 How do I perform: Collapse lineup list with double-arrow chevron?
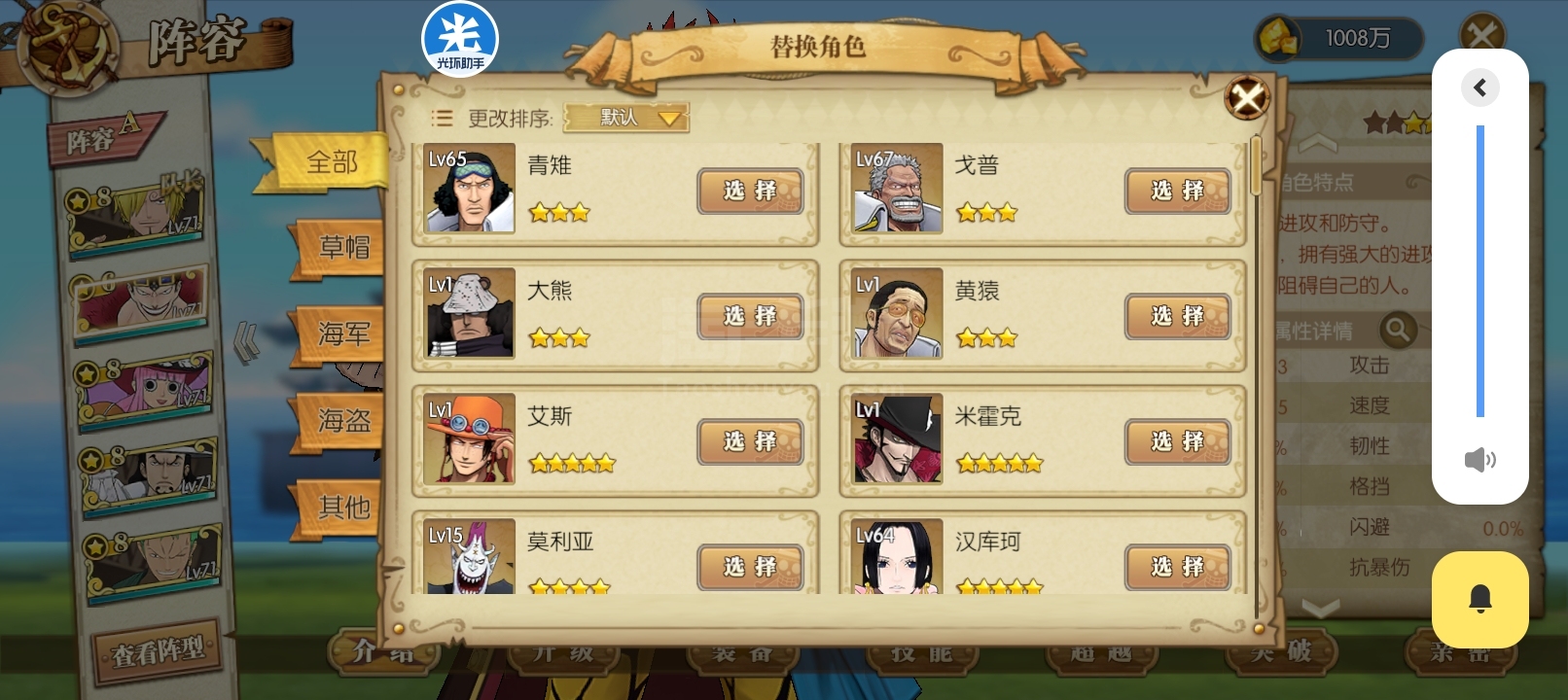pyautogui.click(x=247, y=342)
